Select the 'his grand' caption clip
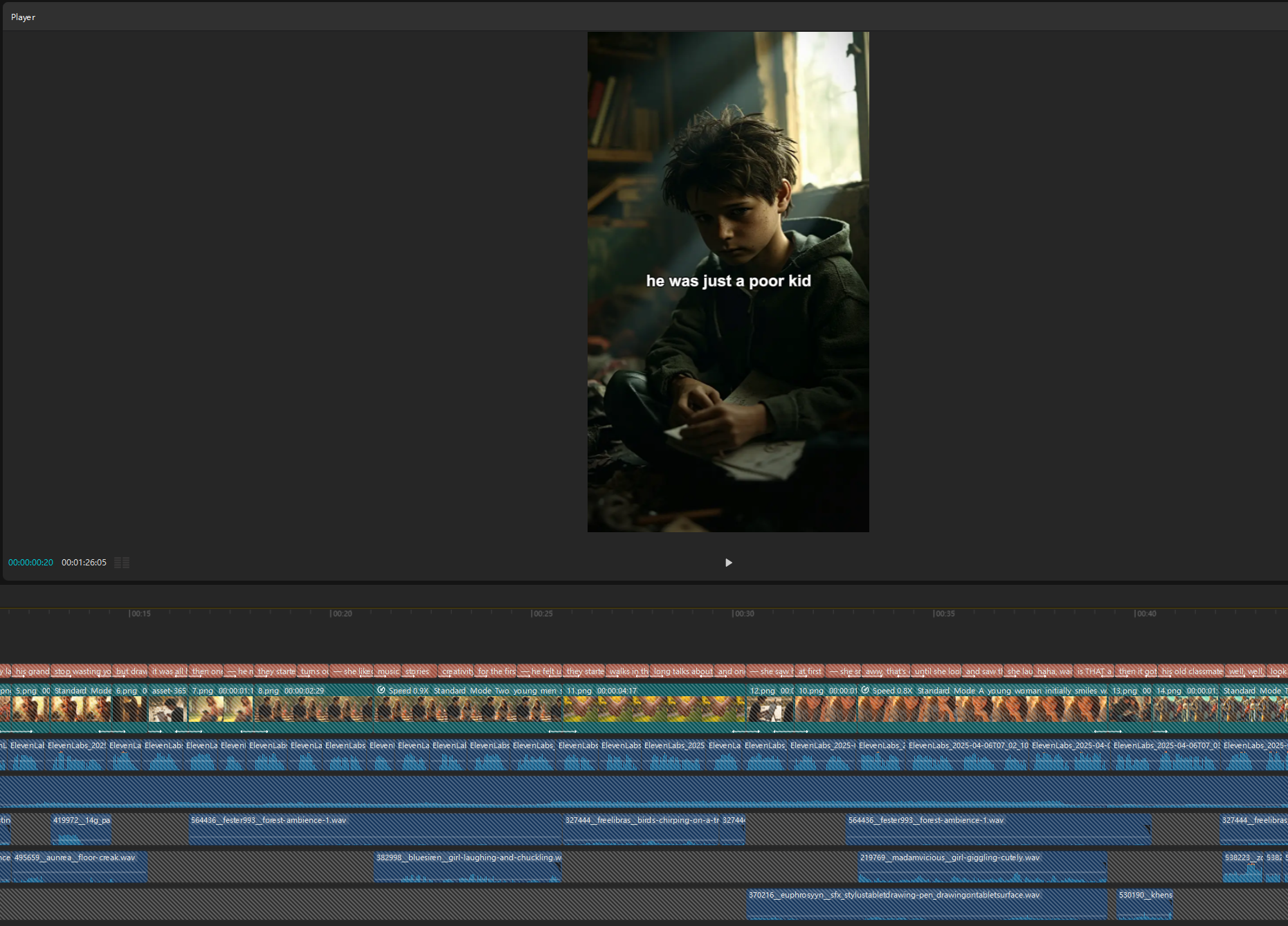The width and height of the screenshot is (1288, 926). pyautogui.click(x=32, y=671)
